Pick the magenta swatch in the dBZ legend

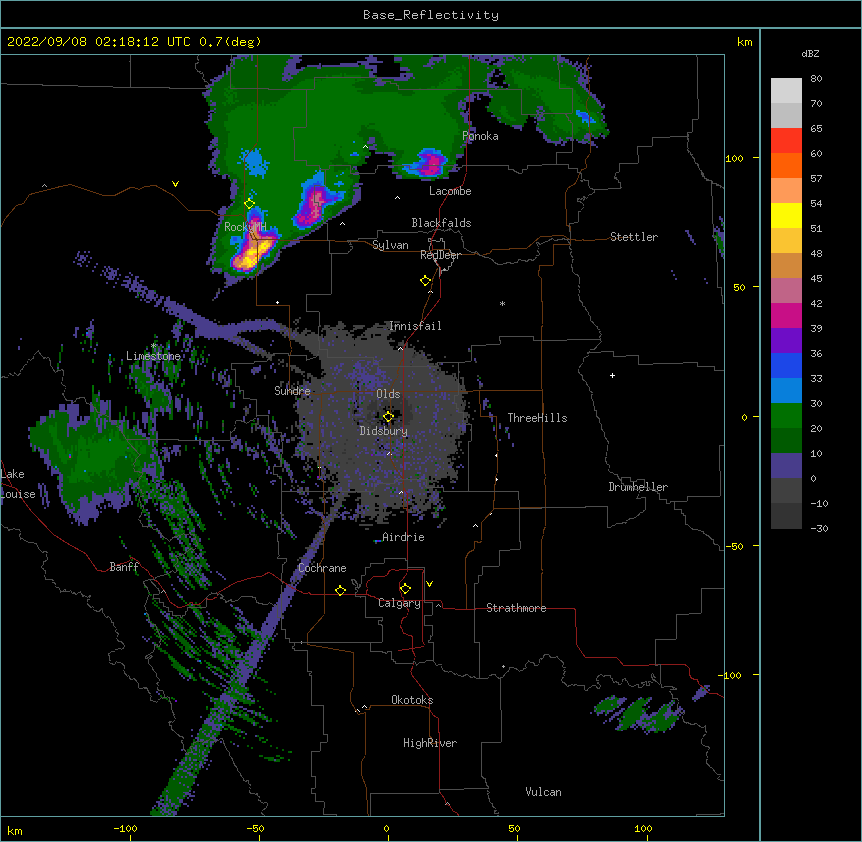786,315
